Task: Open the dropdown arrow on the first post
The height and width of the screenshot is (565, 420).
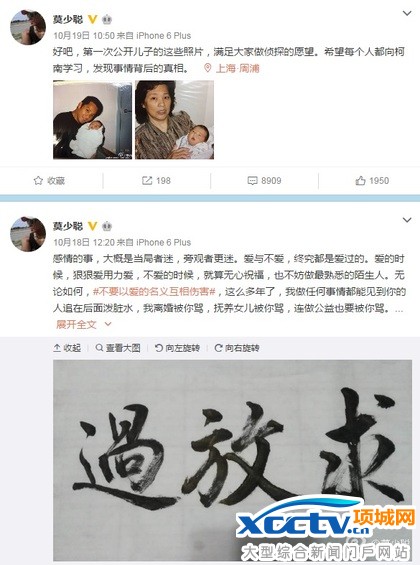Action: [407, 13]
